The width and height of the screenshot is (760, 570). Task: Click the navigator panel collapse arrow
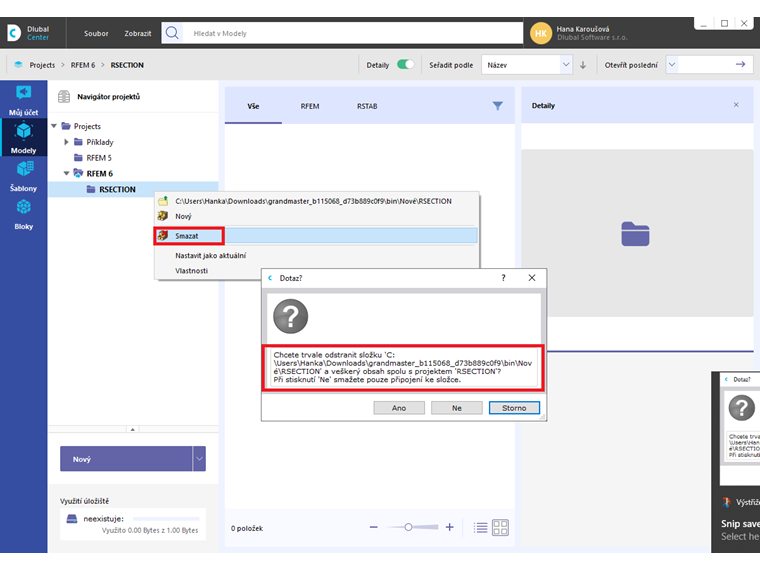[132, 429]
